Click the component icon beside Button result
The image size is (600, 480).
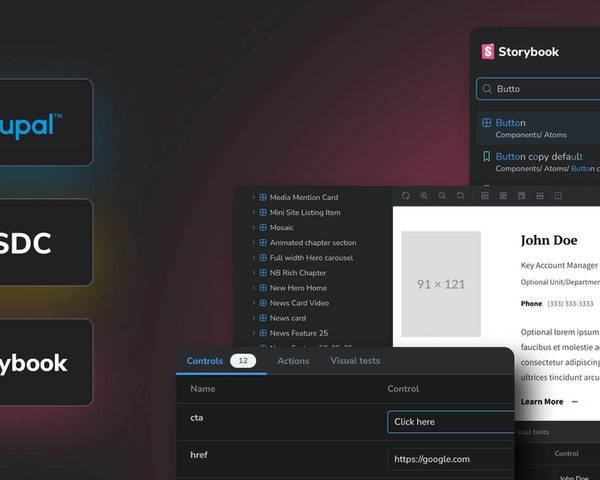pos(486,122)
